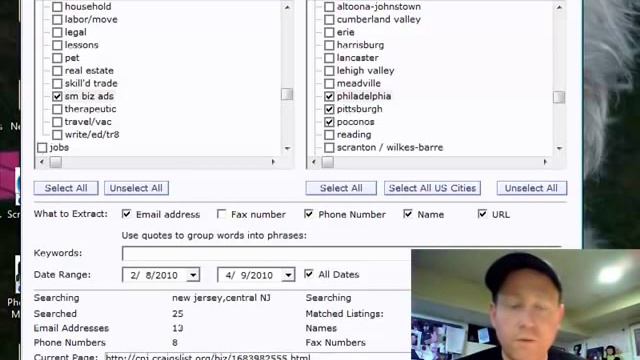Click the Phone Numbers count 8
This screenshot has height=360, width=640.
coord(175,342)
